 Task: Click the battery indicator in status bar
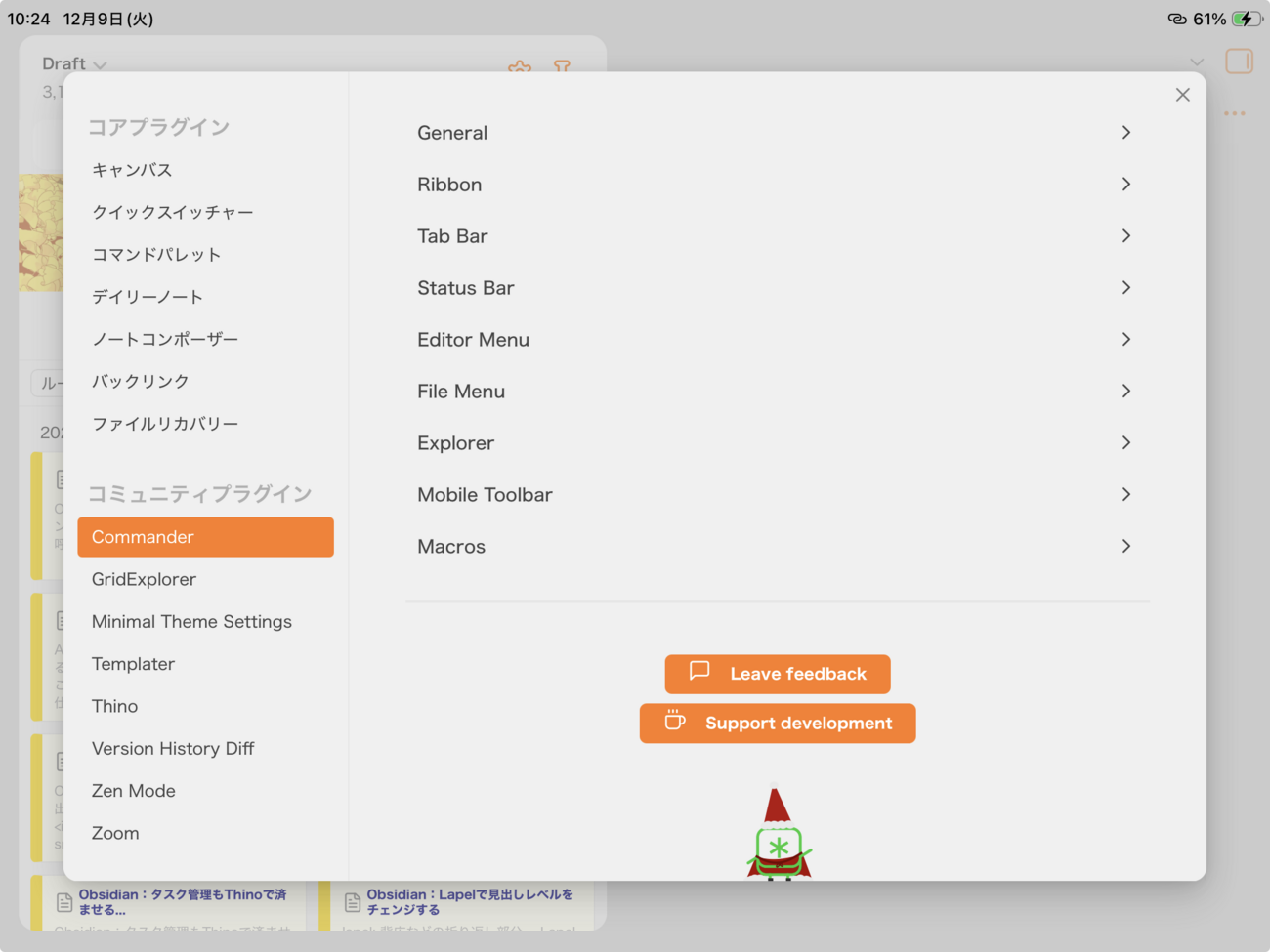1248,19
